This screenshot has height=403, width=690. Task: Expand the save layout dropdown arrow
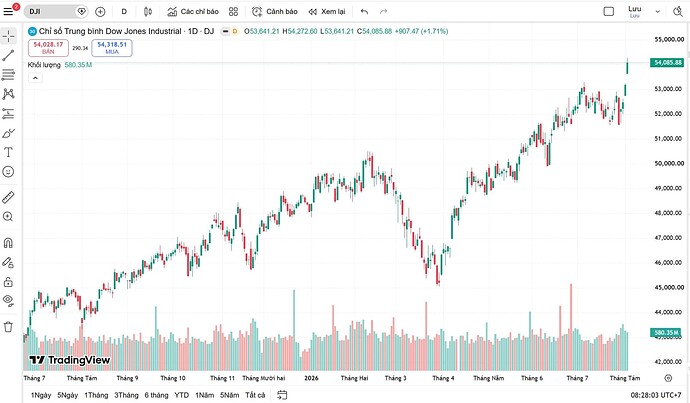coord(657,12)
